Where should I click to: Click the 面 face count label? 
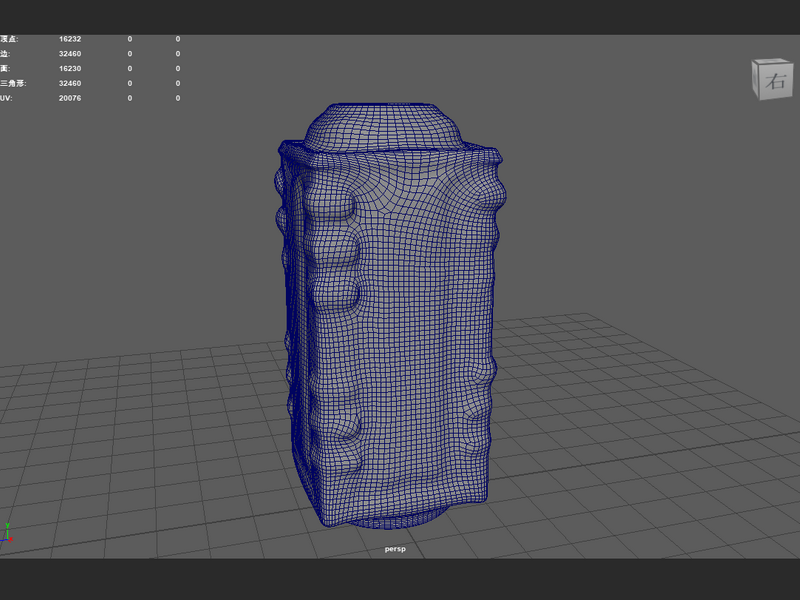click(x=5, y=68)
